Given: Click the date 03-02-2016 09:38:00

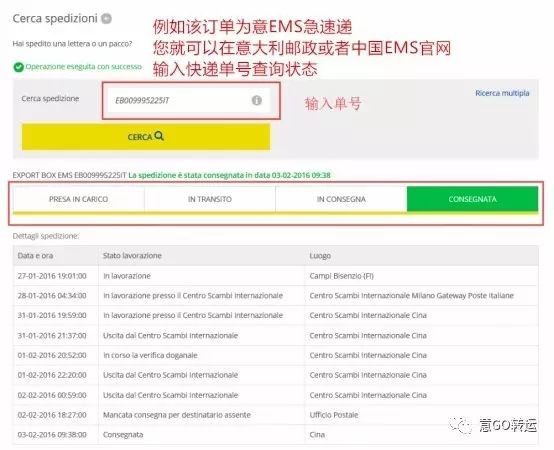Looking at the screenshot, I should (x=52, y=434).
